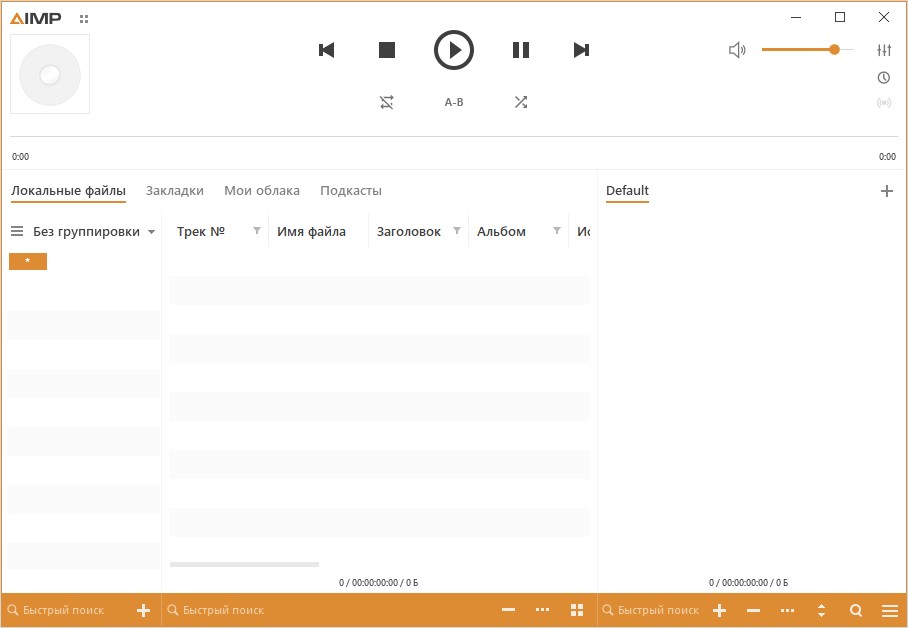The height and width of the screenshot is (628, 908).
Task: Click the album art placeholder
Action: tap(50, 74)
